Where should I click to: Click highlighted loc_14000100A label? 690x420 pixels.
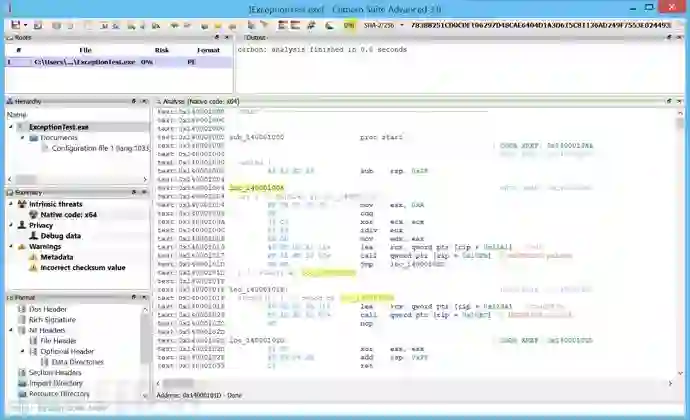(x=257, y=188)
